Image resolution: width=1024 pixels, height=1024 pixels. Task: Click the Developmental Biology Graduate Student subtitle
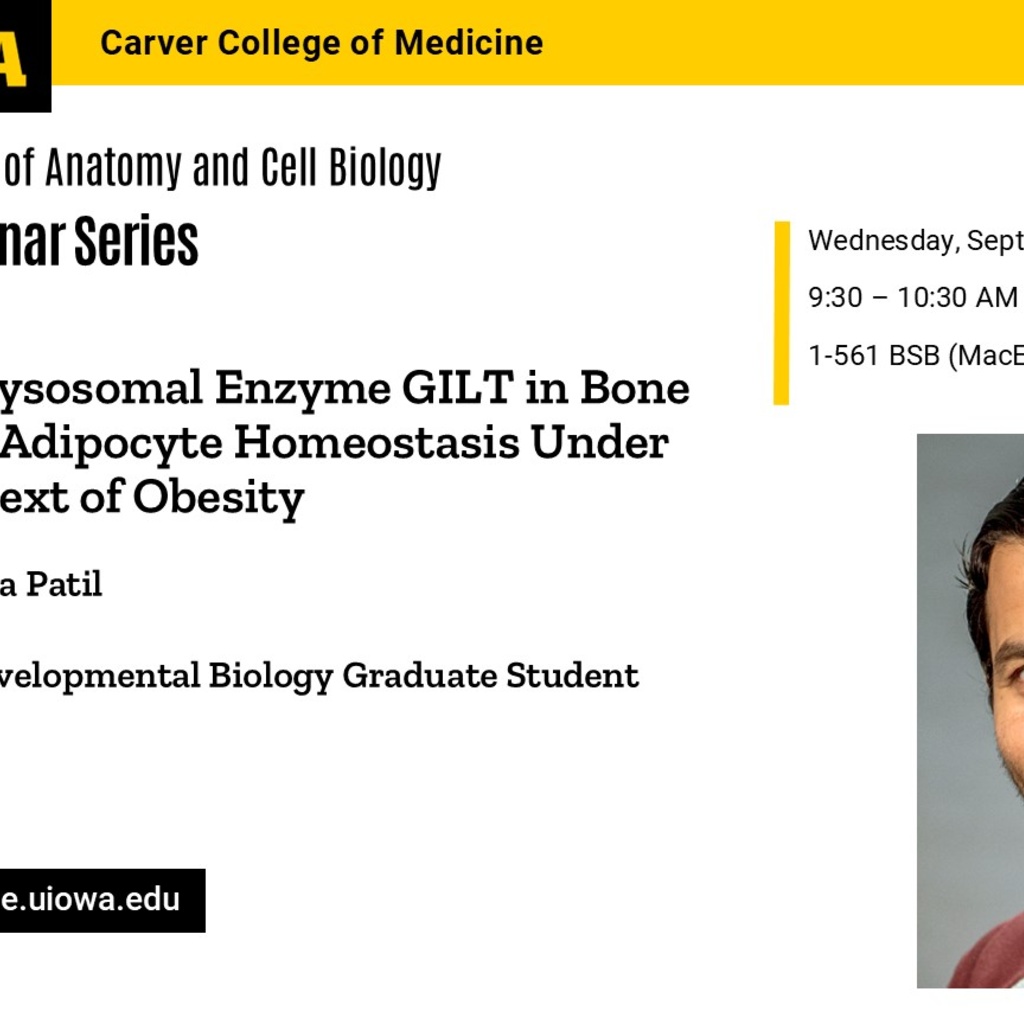click(319, 676)
